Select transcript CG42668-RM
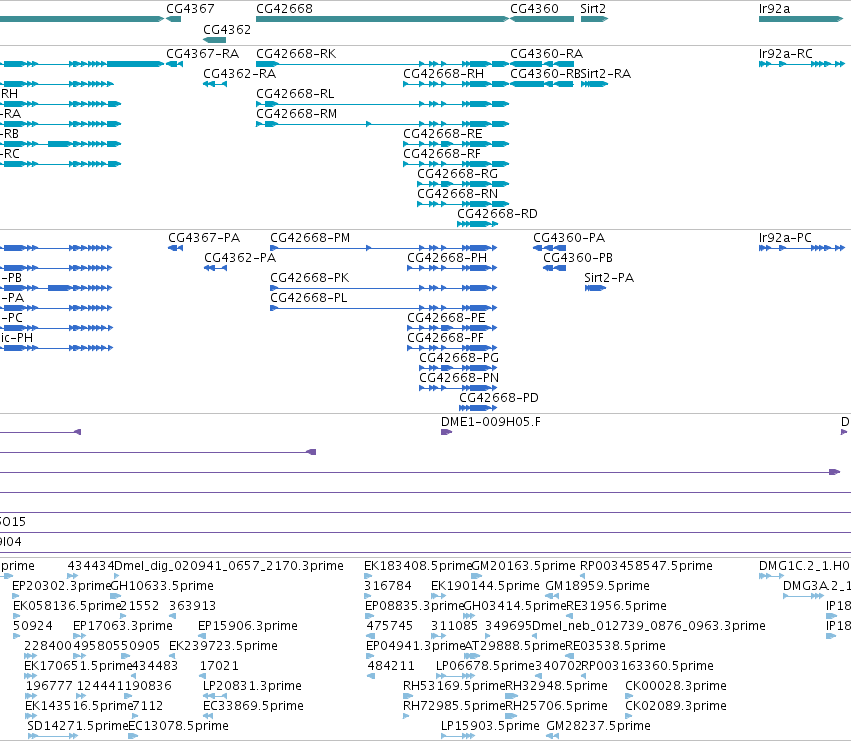Viewport: 851px width, 741px height. (383, 124)
